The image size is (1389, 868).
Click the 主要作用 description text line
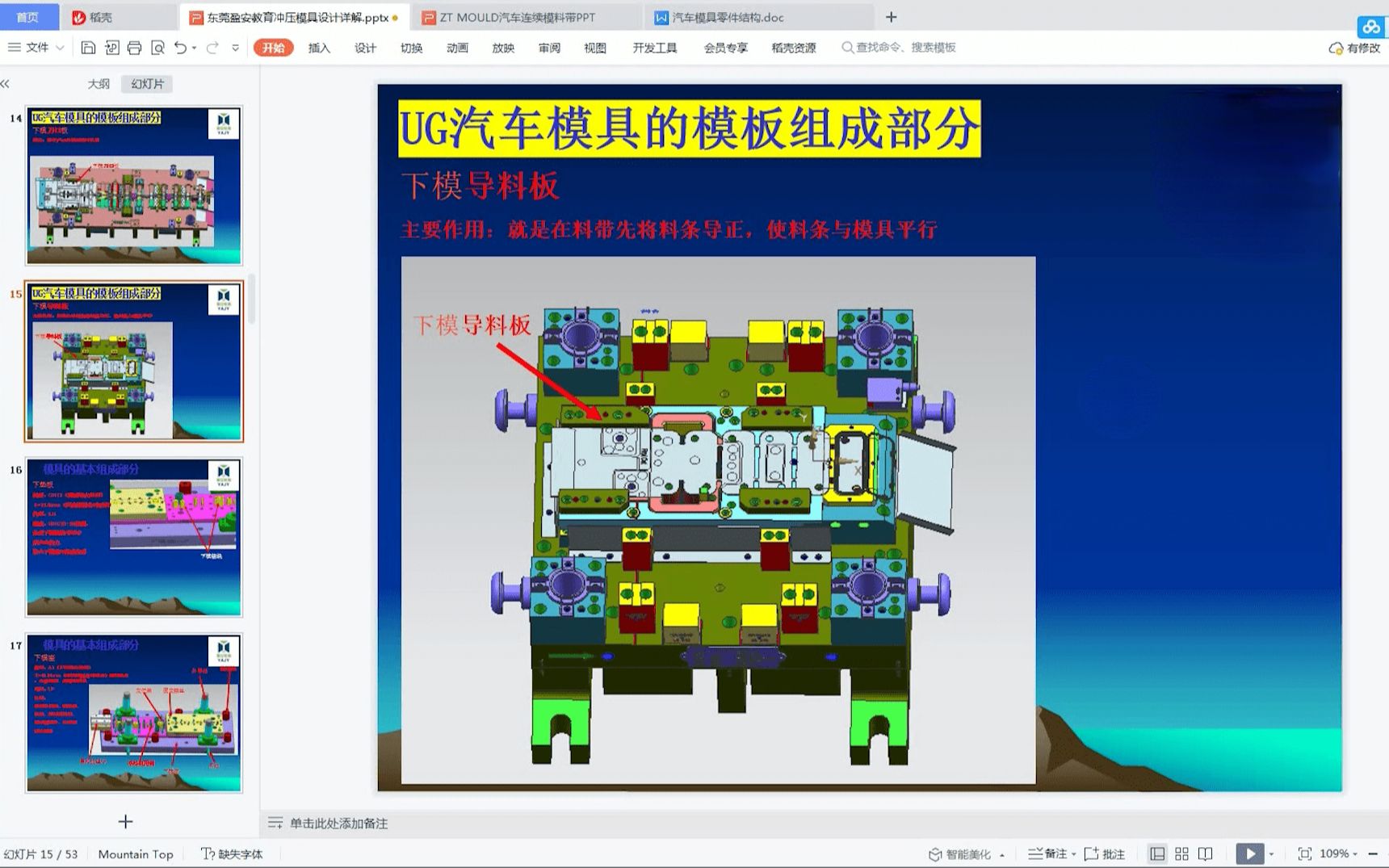pyautogui.click(x=669, y=230)
